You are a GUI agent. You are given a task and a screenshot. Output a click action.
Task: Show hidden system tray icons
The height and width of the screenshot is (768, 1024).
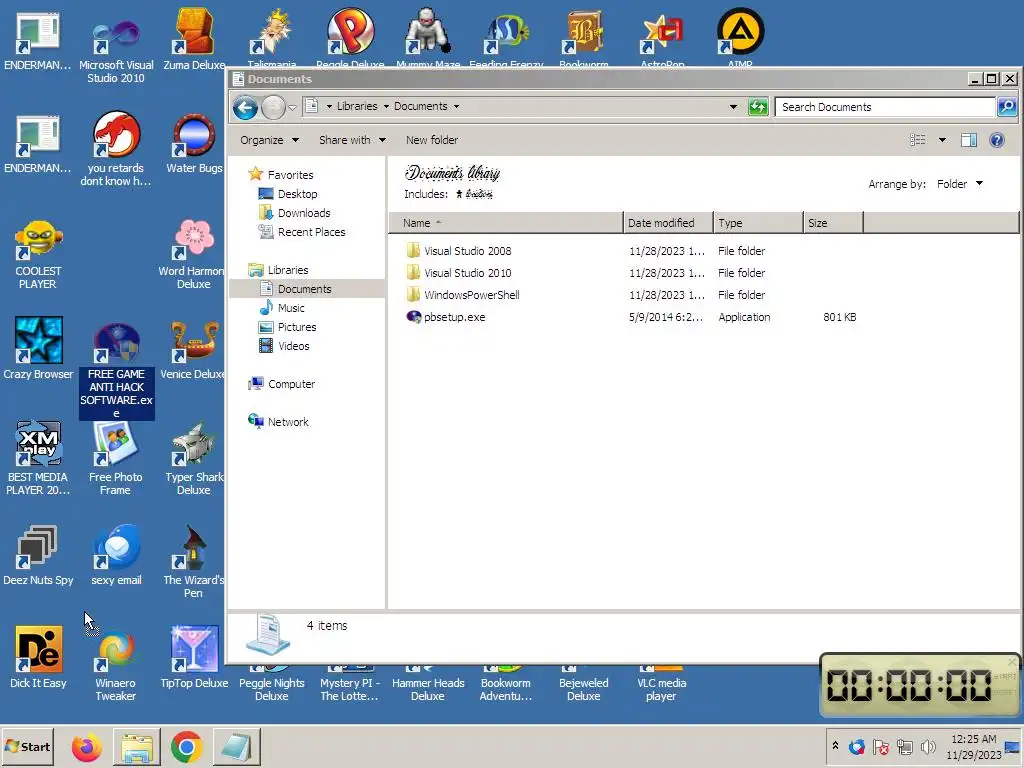click(x=835, y=746)
